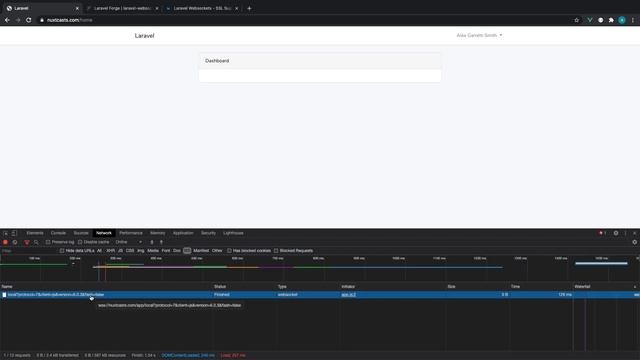
Task: Activate the DevTools inspect element icon
Action: coord(5,233)
